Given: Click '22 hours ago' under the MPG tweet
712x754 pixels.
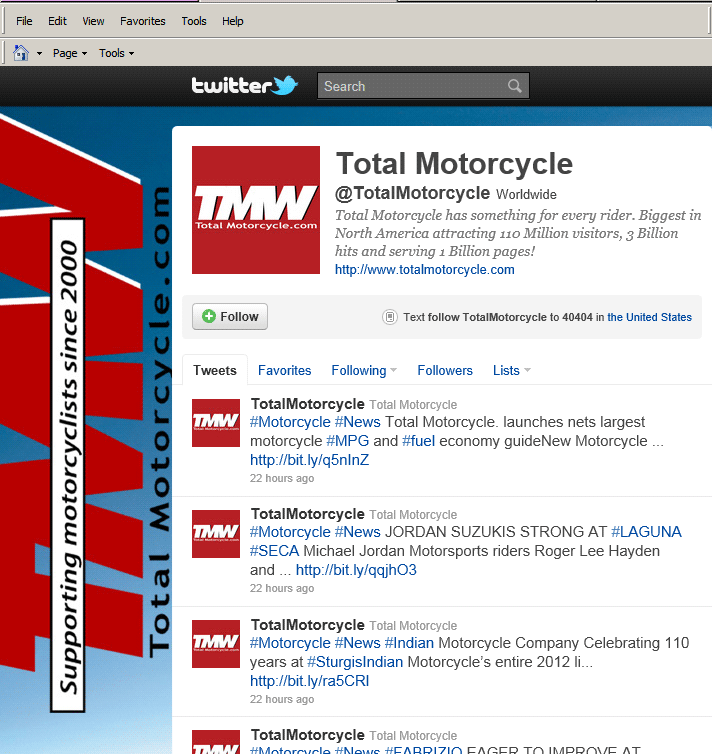Looking at the screenshot, I should click(x=282, y=478).
